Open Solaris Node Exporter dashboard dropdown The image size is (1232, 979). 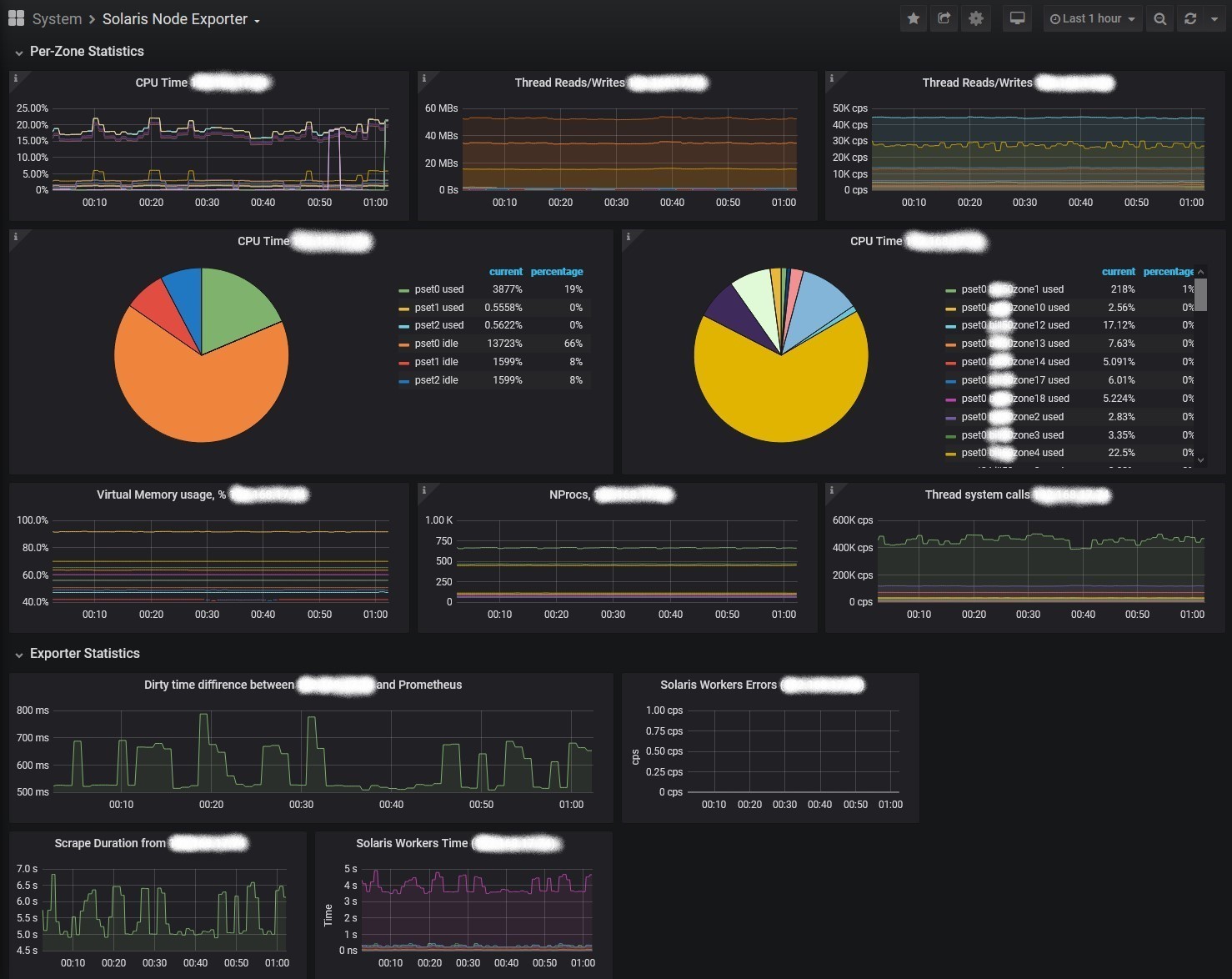pyautogui.click(x=181, y=19)
